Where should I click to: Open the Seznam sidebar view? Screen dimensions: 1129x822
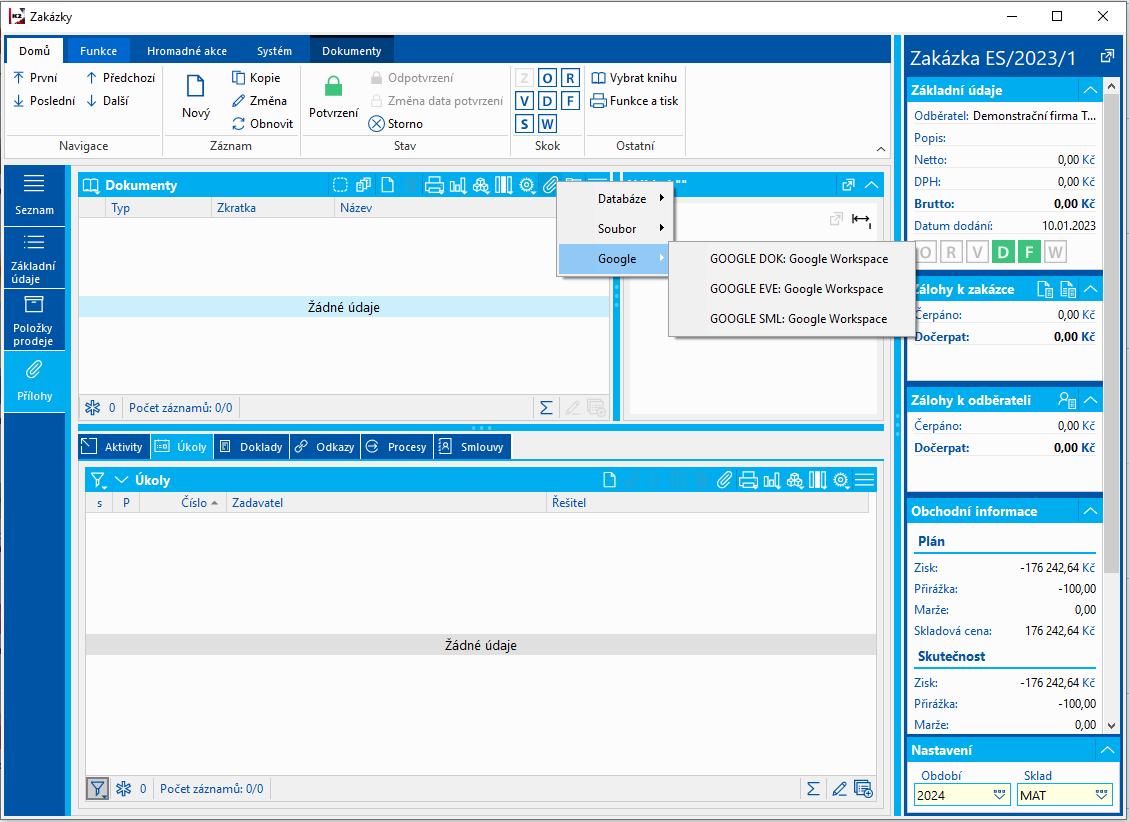click(x=34, y=195)
